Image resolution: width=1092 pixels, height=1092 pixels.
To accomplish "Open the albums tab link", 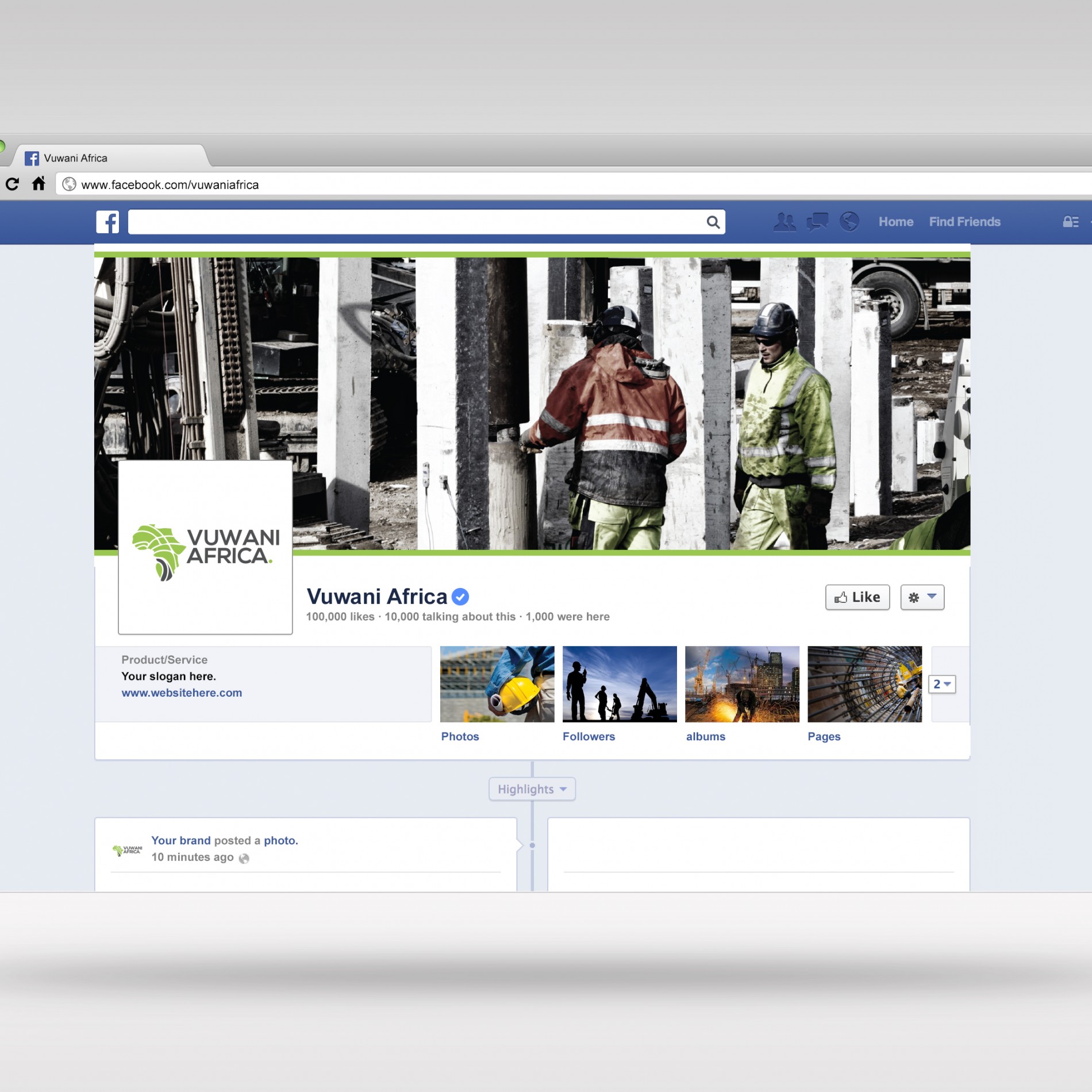I will coord(705,736).
